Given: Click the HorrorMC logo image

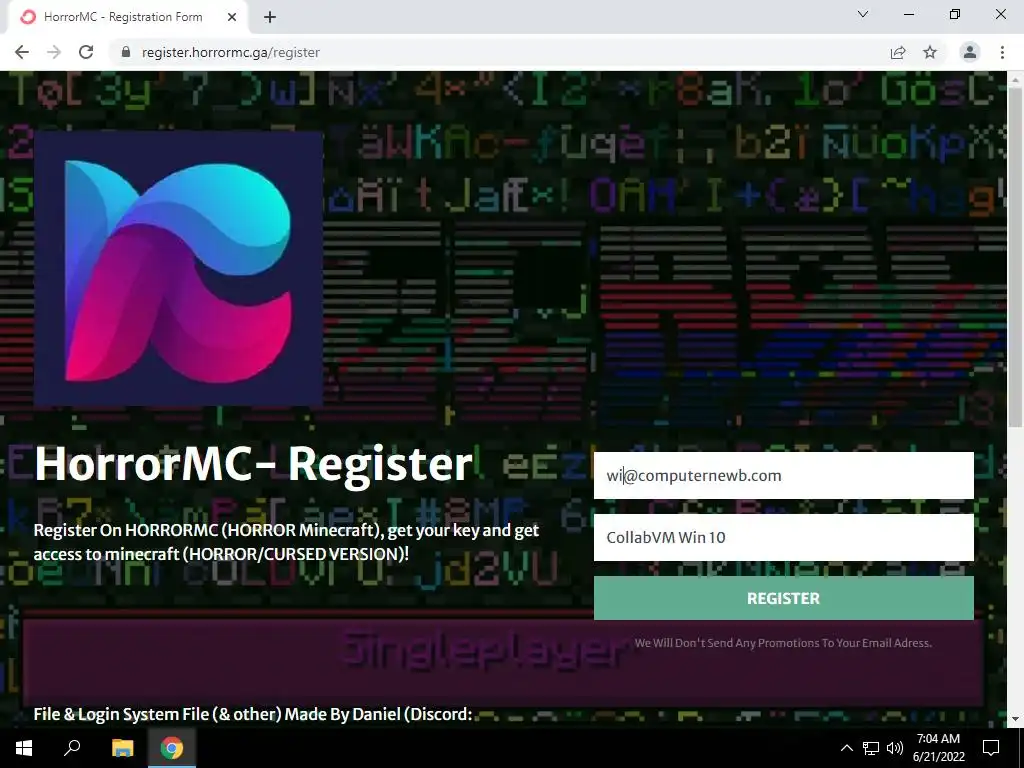Looking at the screenshot, I should click(x=178, y=268).
